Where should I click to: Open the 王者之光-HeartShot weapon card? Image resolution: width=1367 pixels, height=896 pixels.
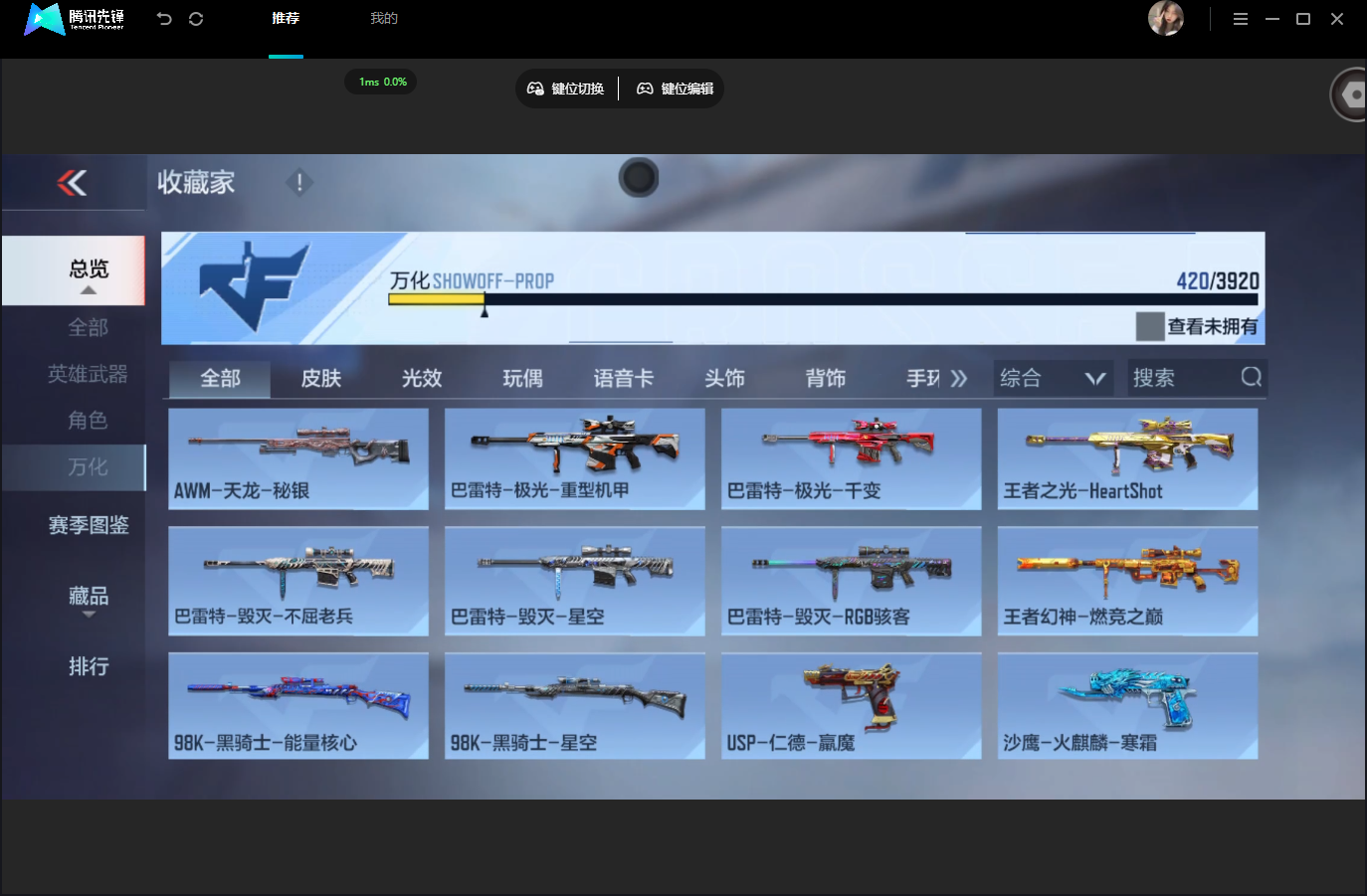point(1128,458)
